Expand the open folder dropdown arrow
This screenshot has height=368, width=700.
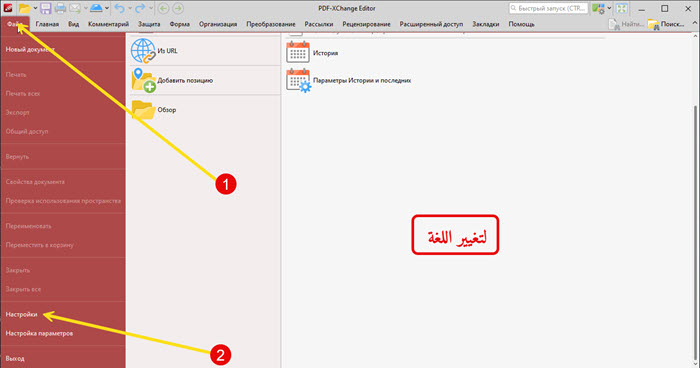click(35, 8)
